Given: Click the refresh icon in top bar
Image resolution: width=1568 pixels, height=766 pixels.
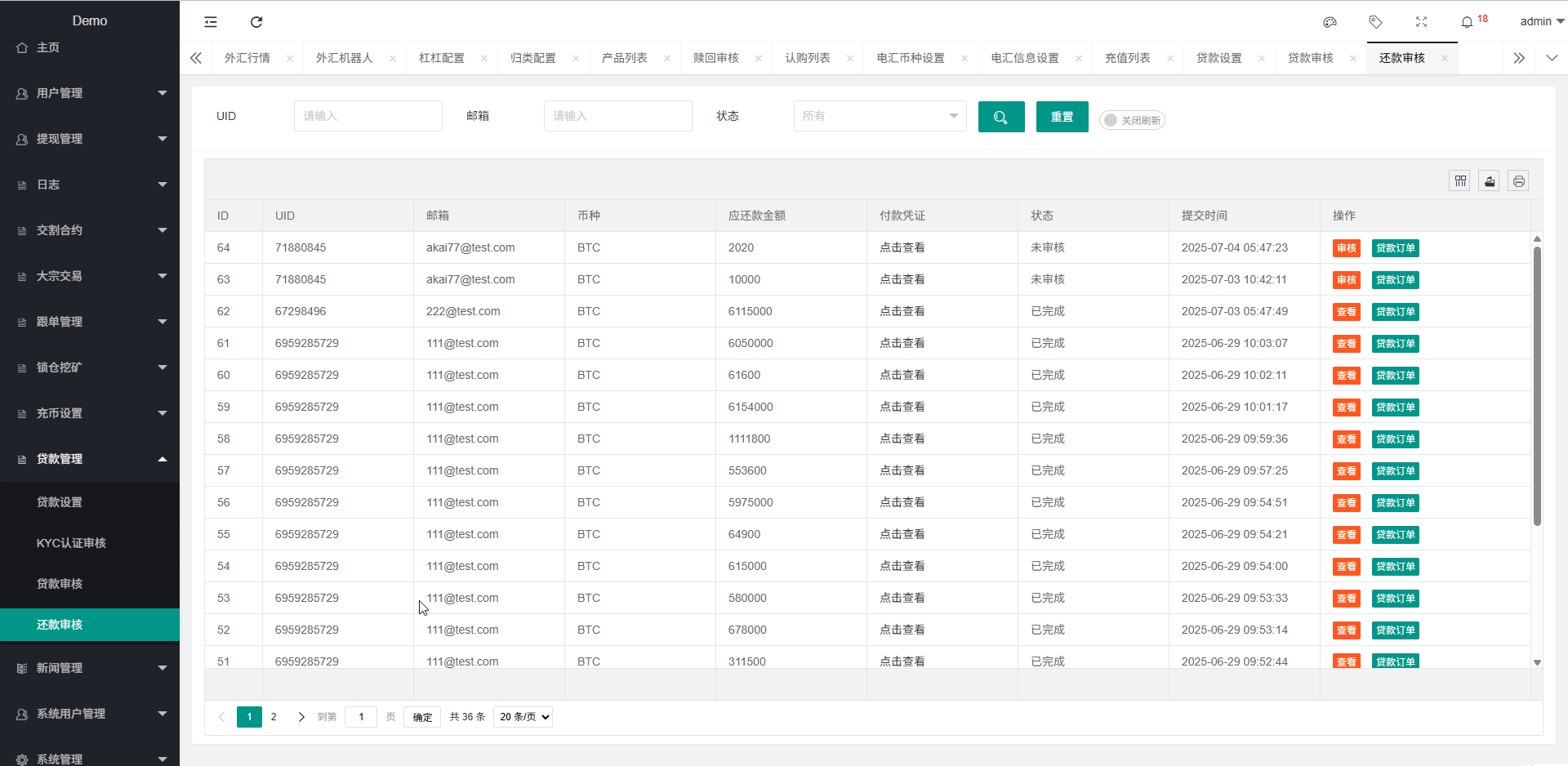Looking at the screenshot, I should tap(256, 22).
